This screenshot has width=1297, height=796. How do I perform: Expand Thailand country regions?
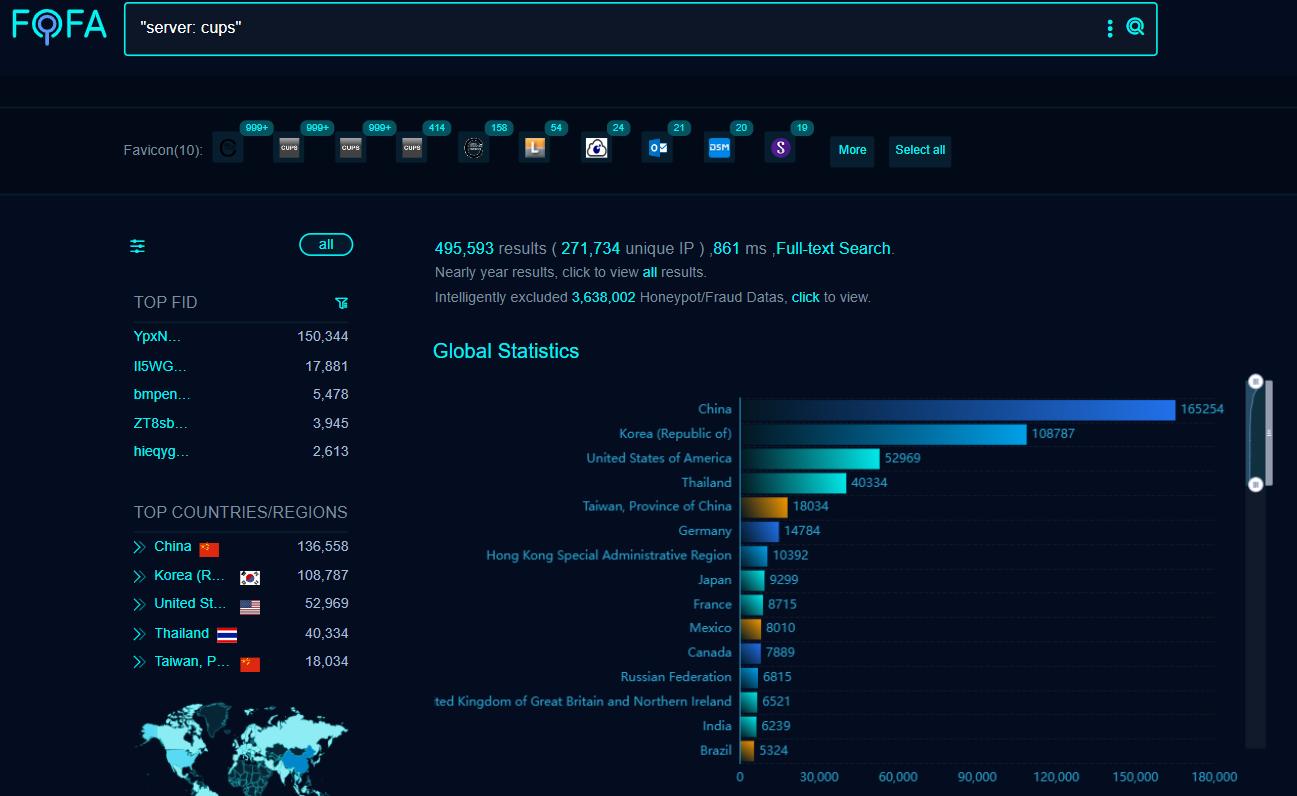tap(139, 633)
